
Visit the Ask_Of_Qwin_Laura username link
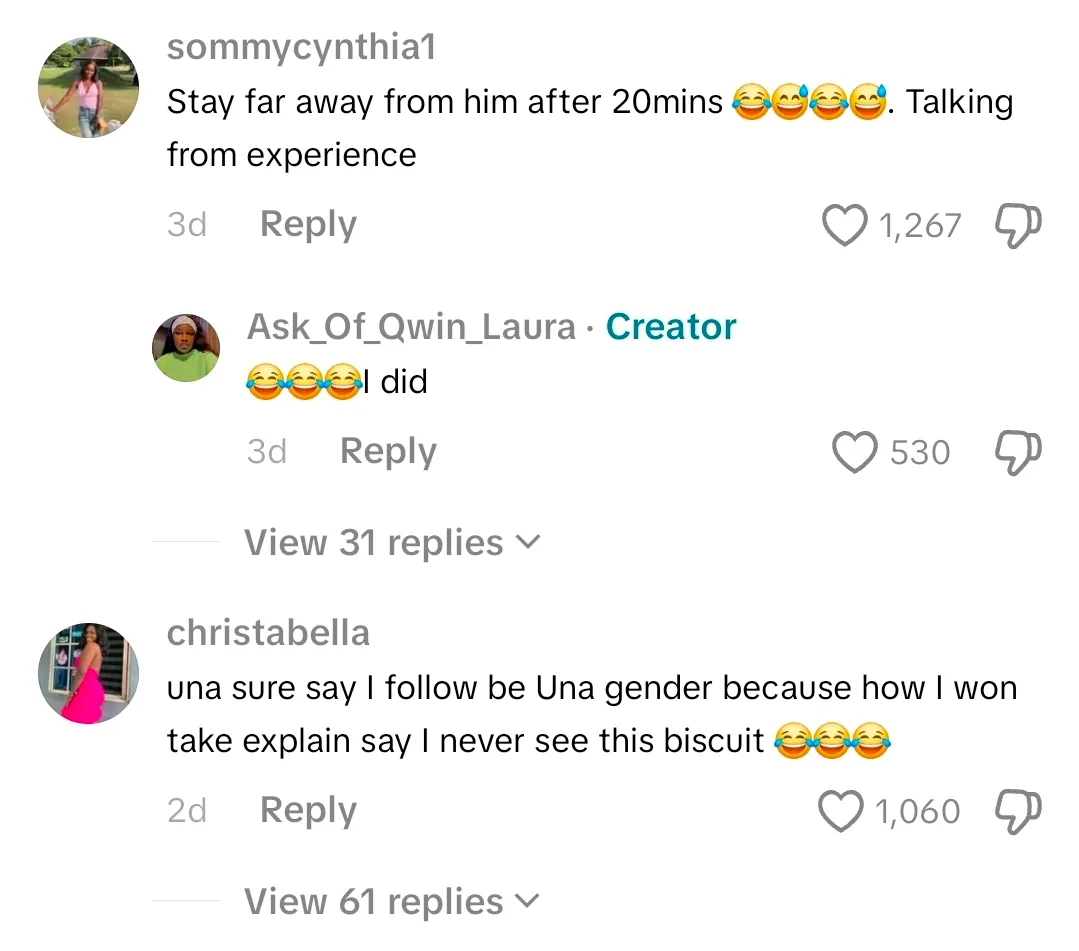[411, 327]
